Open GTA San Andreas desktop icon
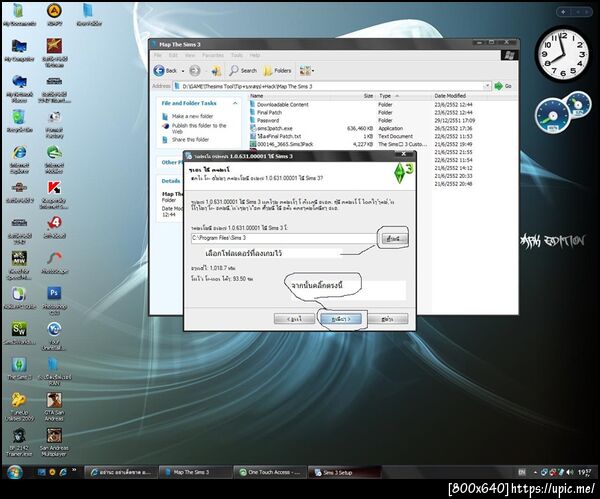600x499 pixels. 54,406
